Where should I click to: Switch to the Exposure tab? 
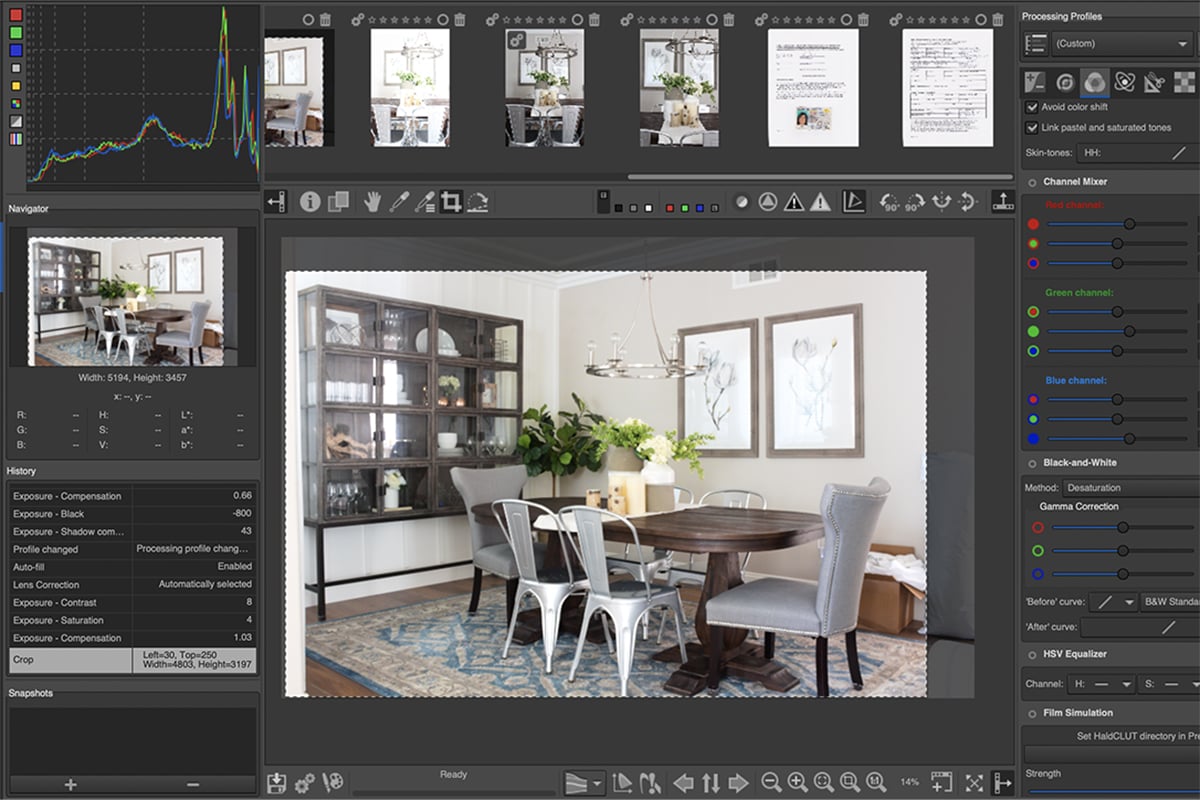1035,82
